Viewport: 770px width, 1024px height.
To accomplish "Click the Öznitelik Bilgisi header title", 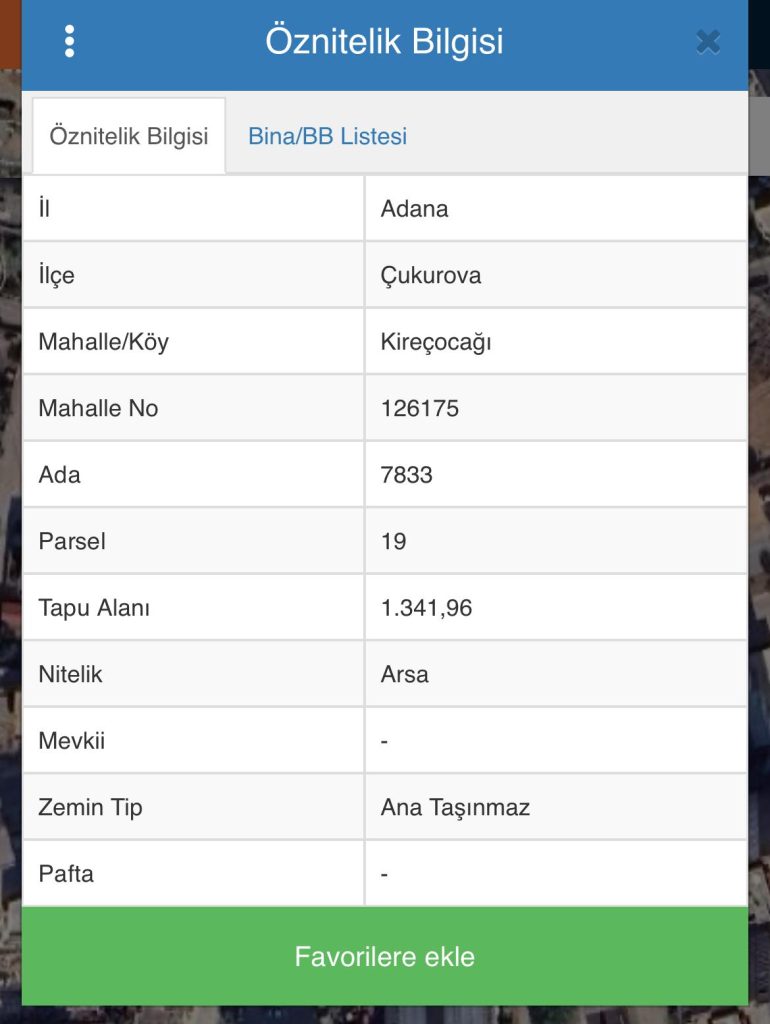I will [384, 42].
